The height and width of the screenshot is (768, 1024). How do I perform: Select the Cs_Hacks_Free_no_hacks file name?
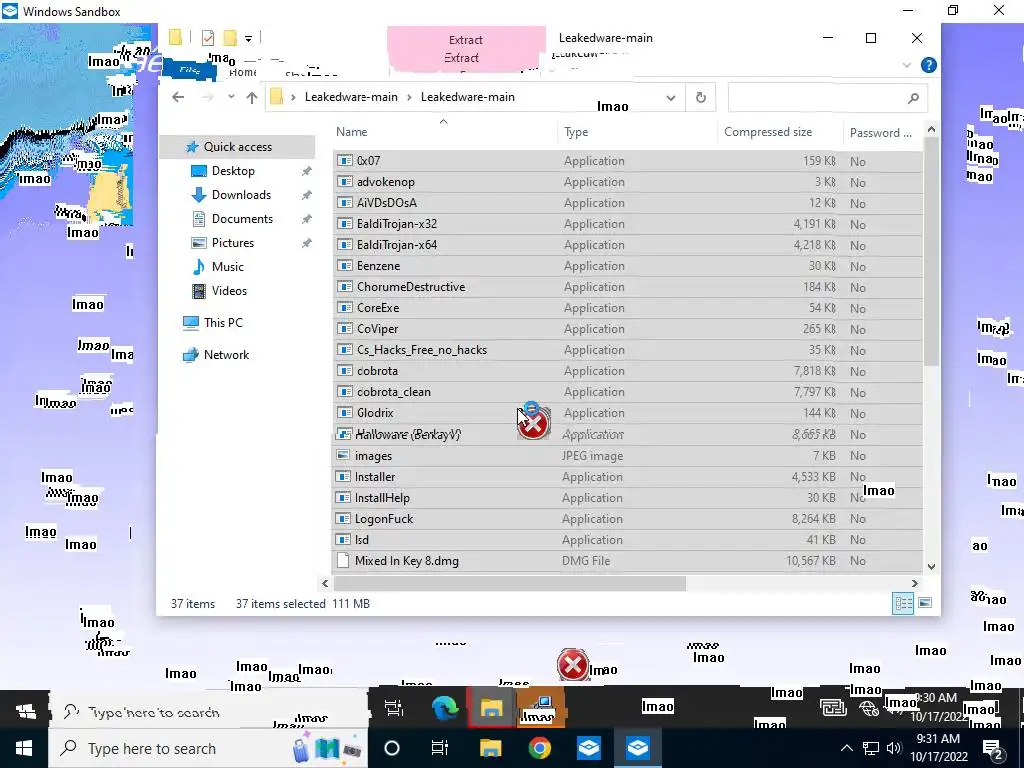tap(422, 350)
